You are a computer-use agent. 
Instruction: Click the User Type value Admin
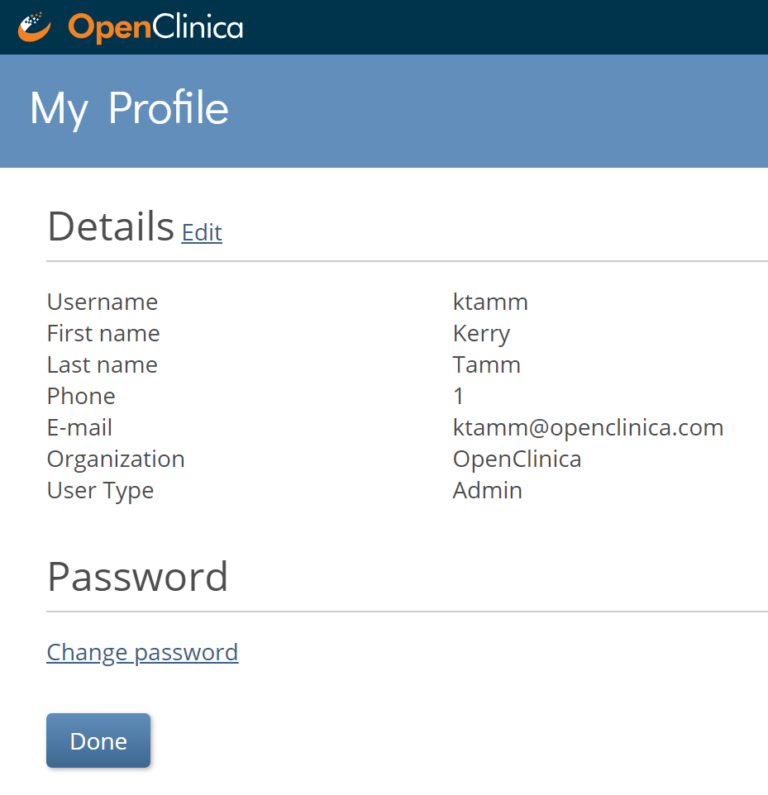[487, 491]
